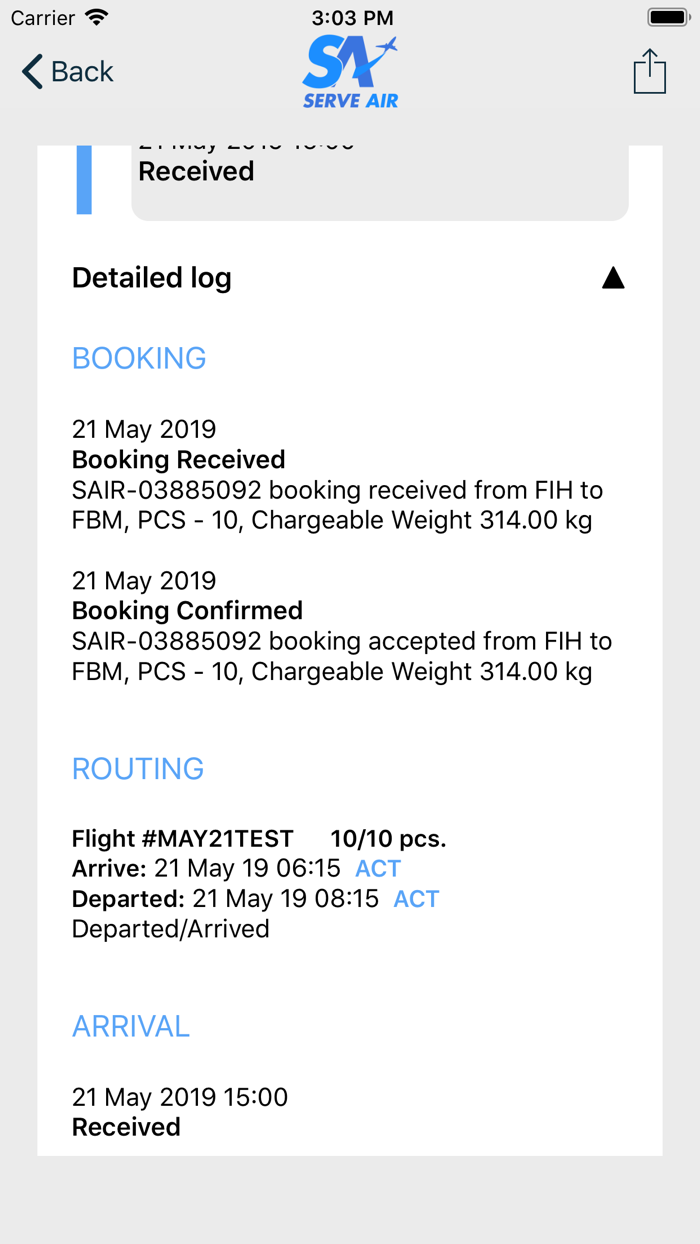The width and height of the screenshot is (700, 1244).
Task: Expand the ROUTING section details
Action: (x=138, y=768)
